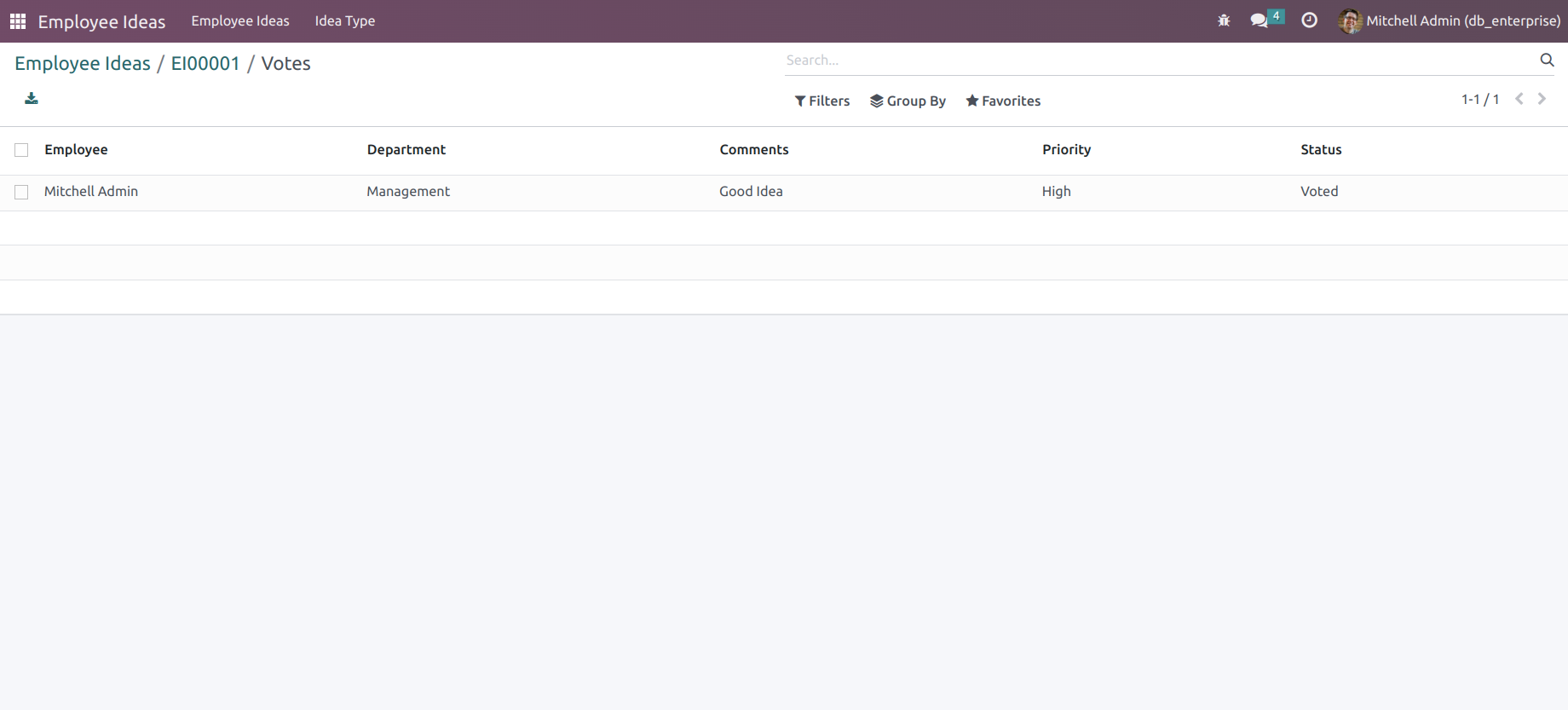The image size is (1568, 710).
Task: Click the export download icon
Action: point(32,99)
